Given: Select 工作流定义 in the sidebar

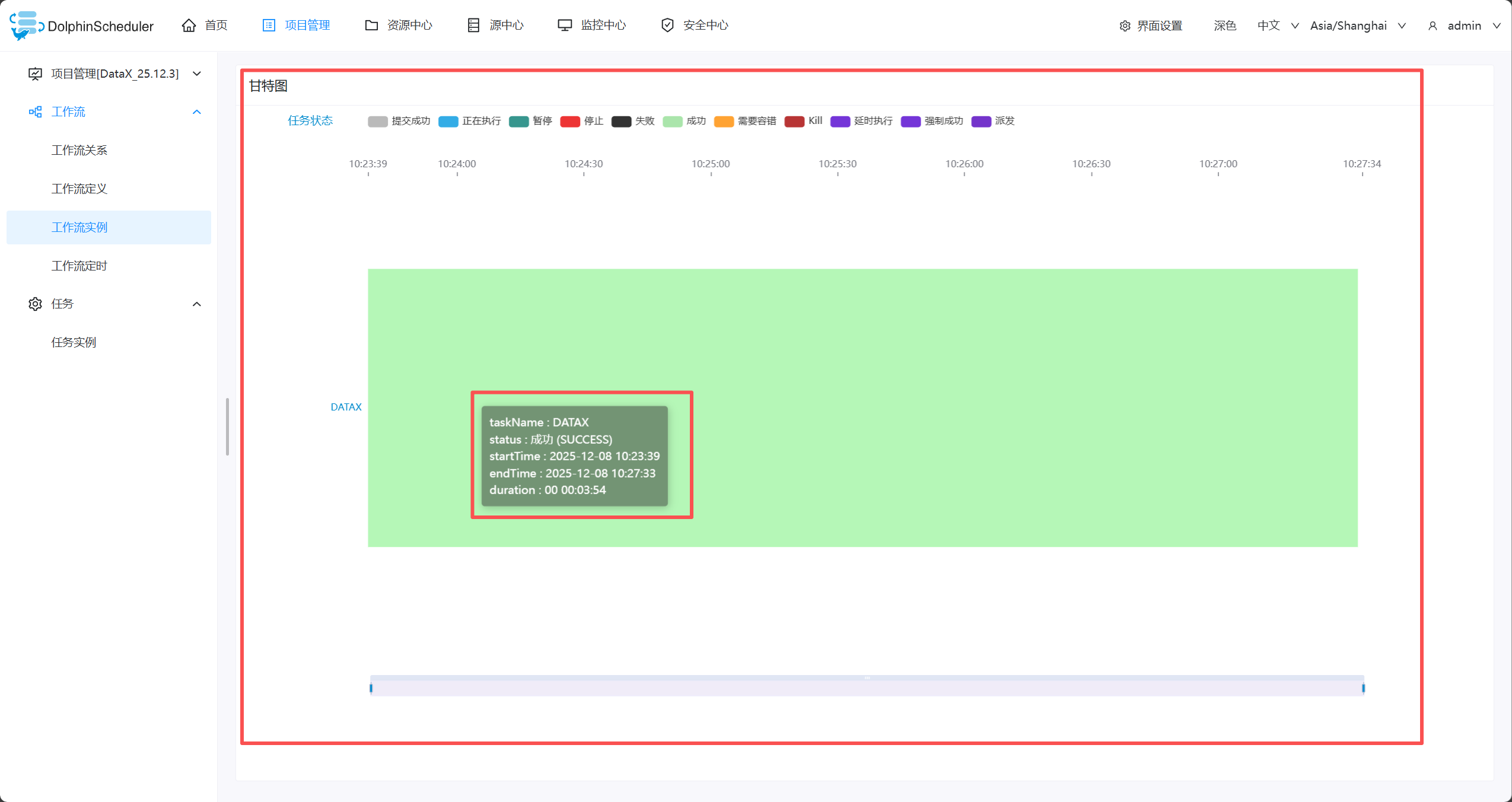Looking at the screenshot, I should click(x=79, y=189).
